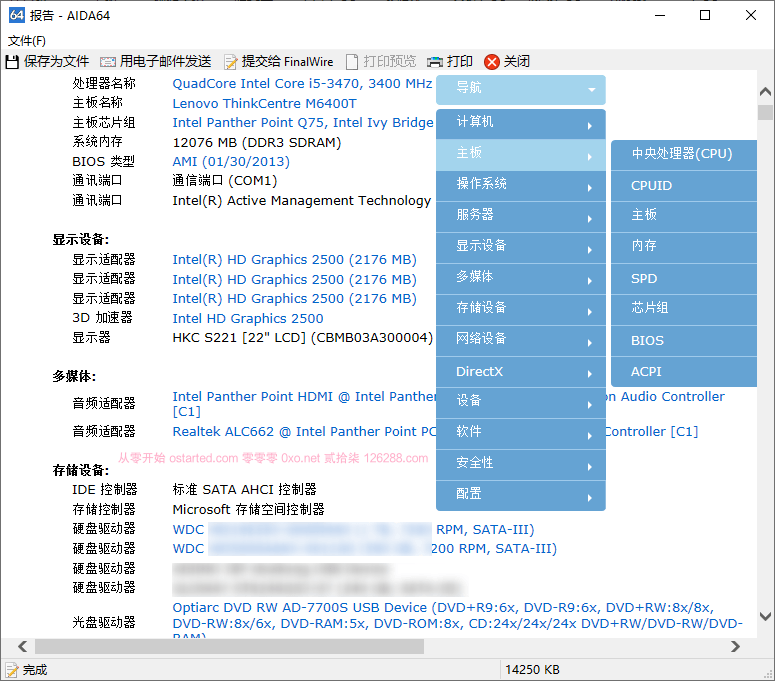Click 提交给 FinalWire toolbar button
The height and width of the screenshot is (681, 775).
[279, 62]
